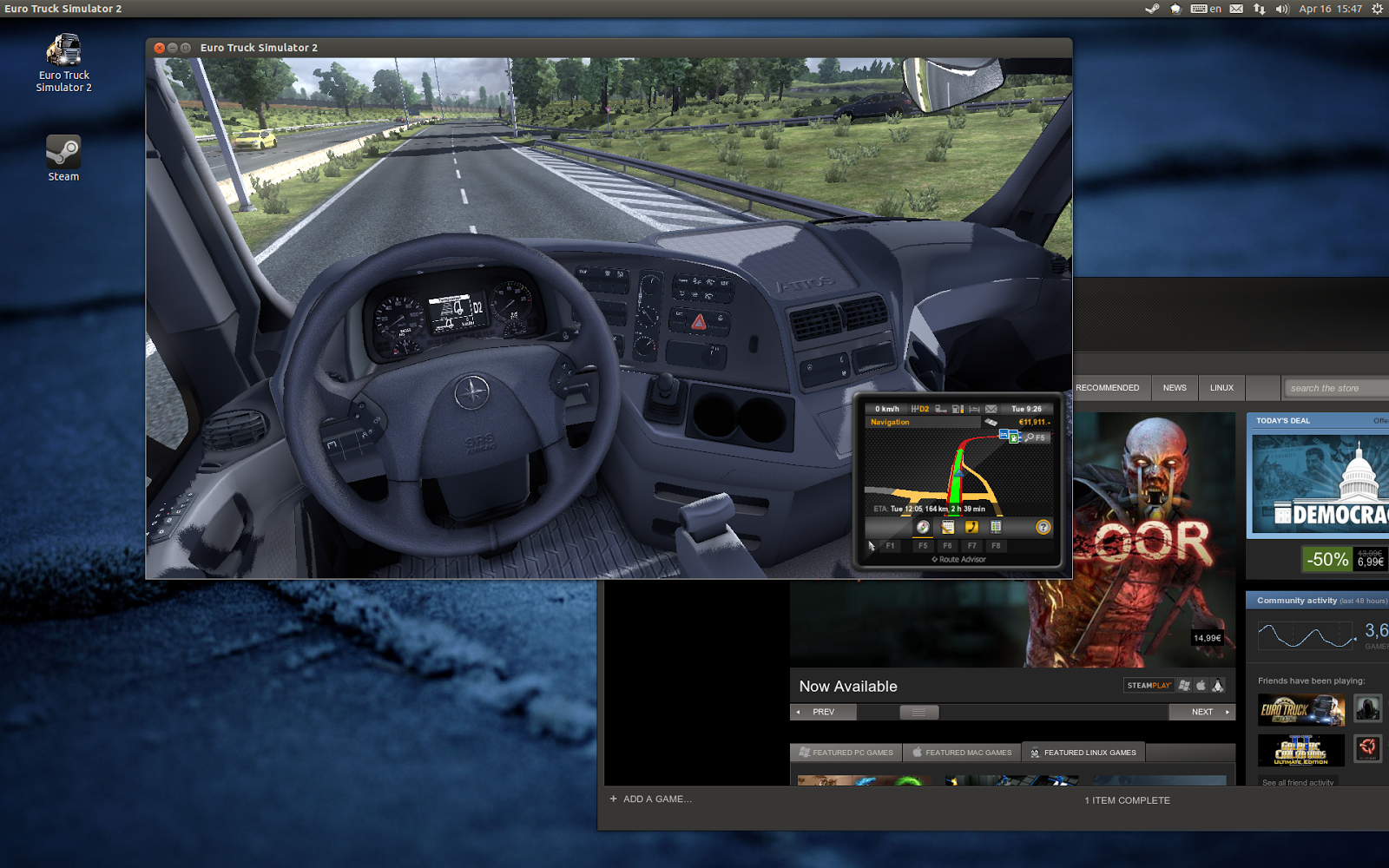Click the yellow phone assistance icon

pyautogui.click(x=971, y=527)
